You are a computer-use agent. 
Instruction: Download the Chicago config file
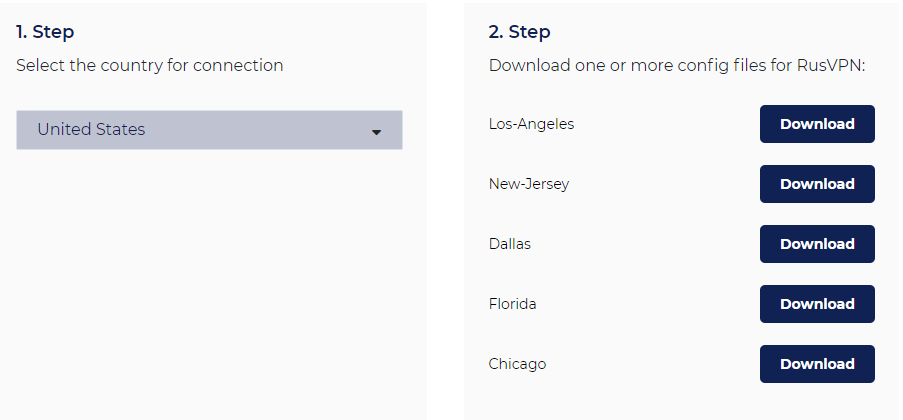pyautogui.click(x=817, y=364)
